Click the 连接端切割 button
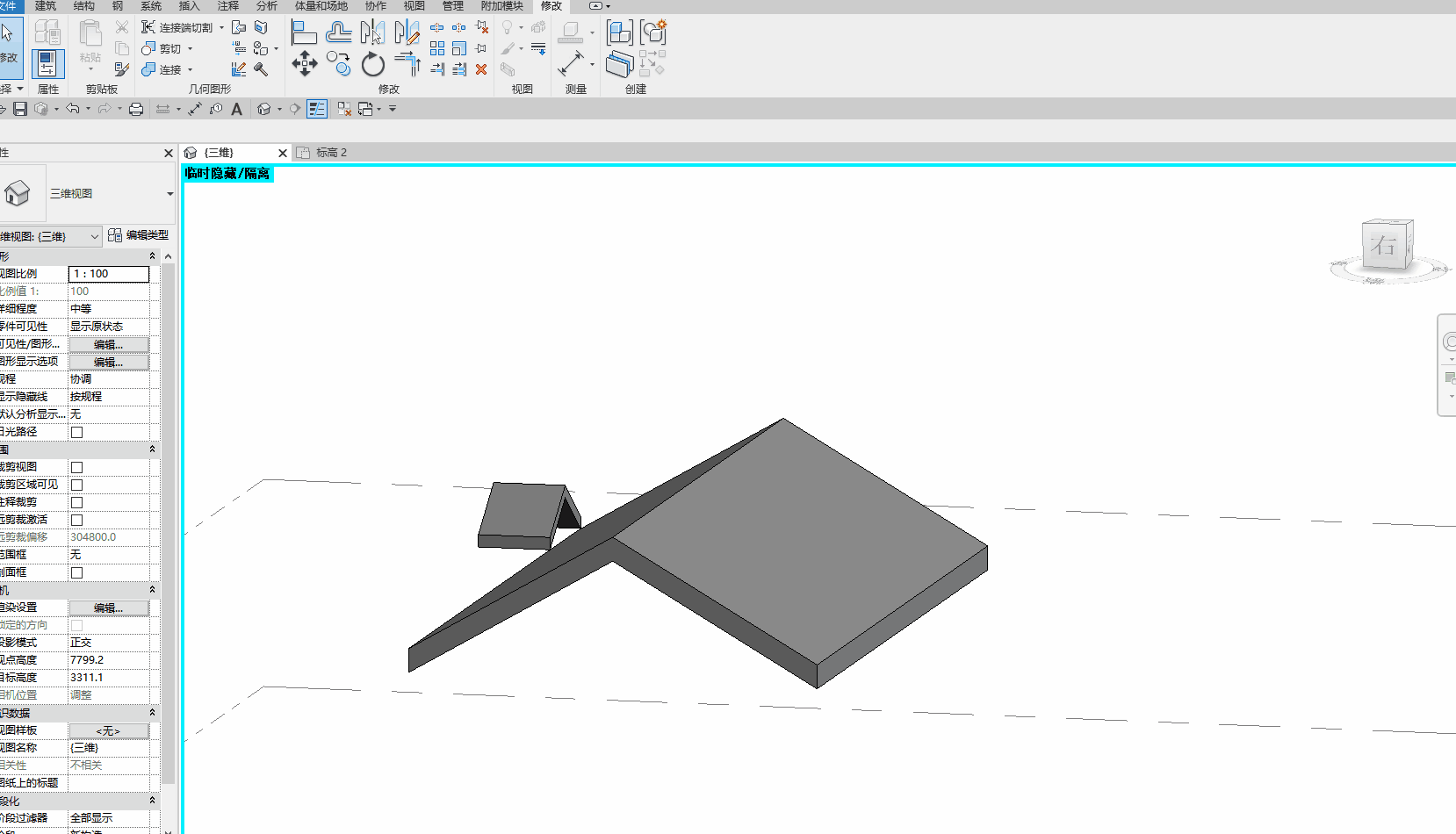 (177, 28)
